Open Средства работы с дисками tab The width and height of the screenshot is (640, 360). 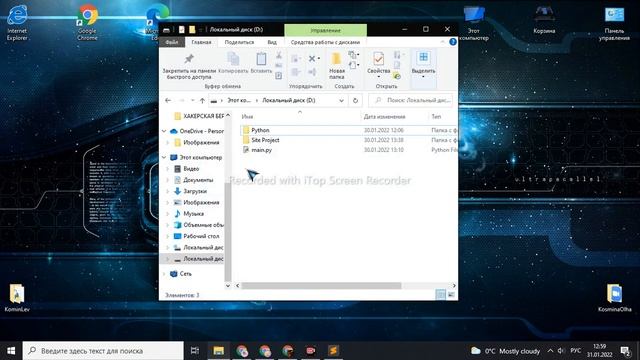(325, 42)
